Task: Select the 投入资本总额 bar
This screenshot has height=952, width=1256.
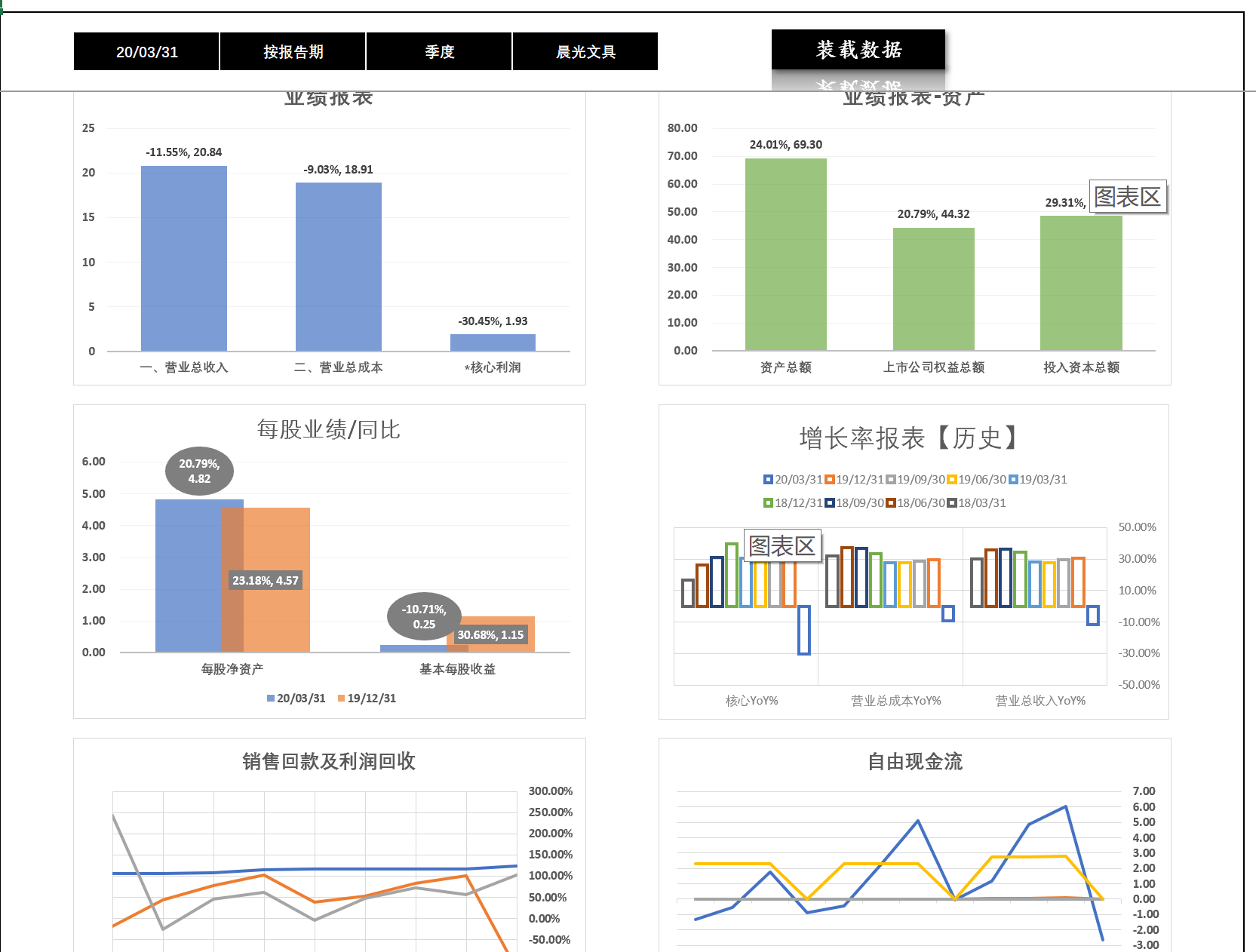Action: click(x=1080, y=283)
